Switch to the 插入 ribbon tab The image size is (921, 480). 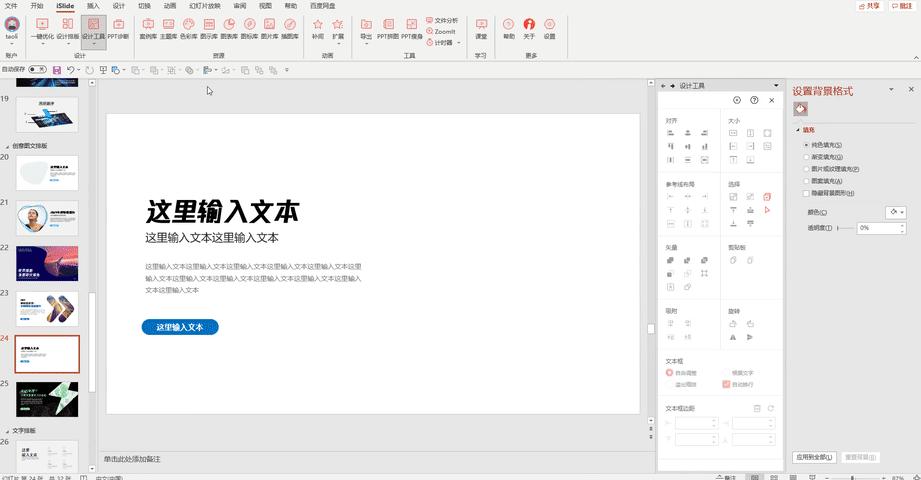pos(93,5)
